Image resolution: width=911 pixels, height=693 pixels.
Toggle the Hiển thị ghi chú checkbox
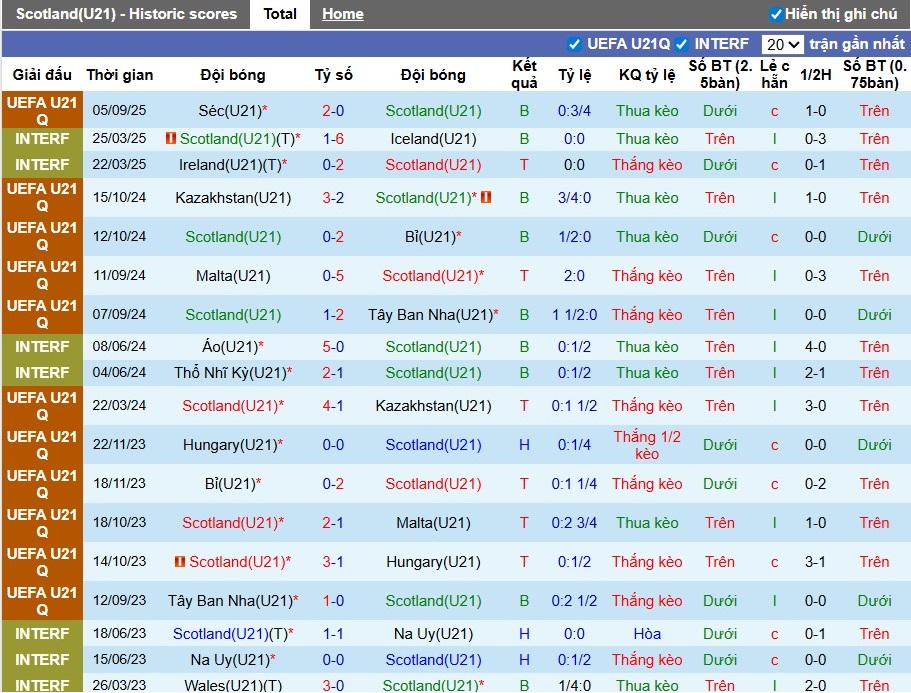[776, 14]
